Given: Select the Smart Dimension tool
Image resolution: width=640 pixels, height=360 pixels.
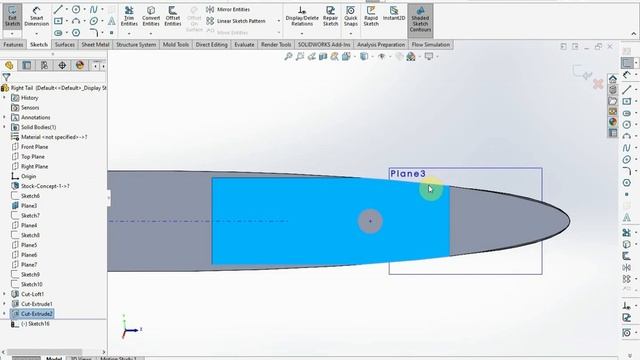Looking at the screenshot, I should click(x=36, y=16).
